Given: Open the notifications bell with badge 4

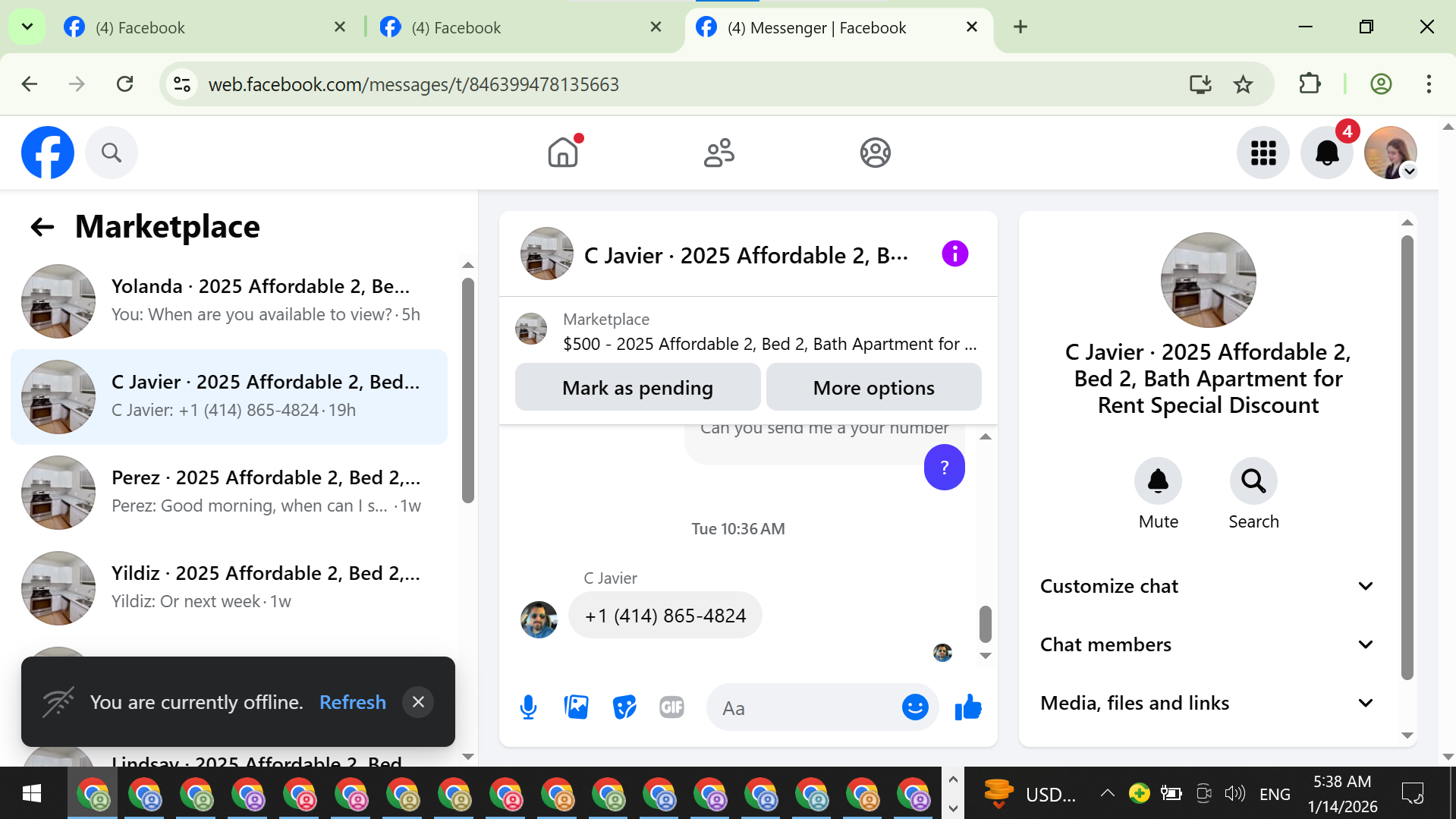Looking at the screenshot, I should [x=1327, y=153].
